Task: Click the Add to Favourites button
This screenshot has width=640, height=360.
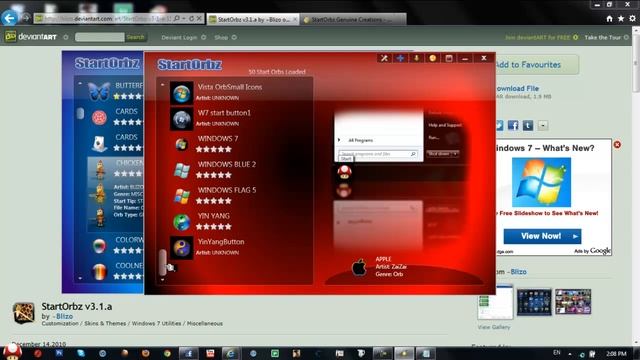Action: tap(537, 64)
